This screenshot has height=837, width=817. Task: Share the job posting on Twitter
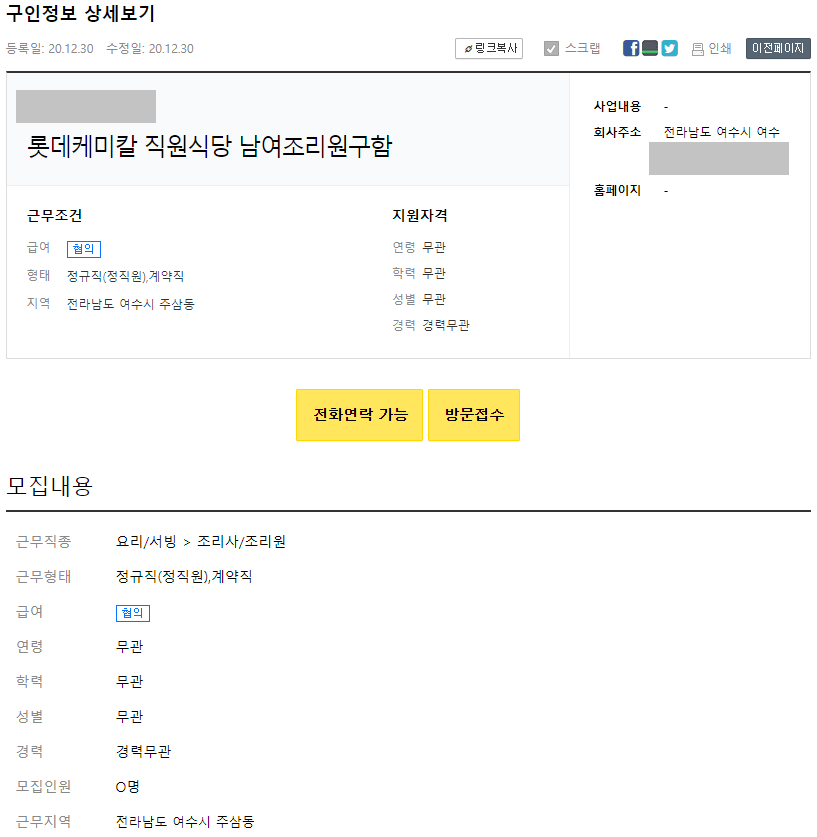click(x=669, y=47)
